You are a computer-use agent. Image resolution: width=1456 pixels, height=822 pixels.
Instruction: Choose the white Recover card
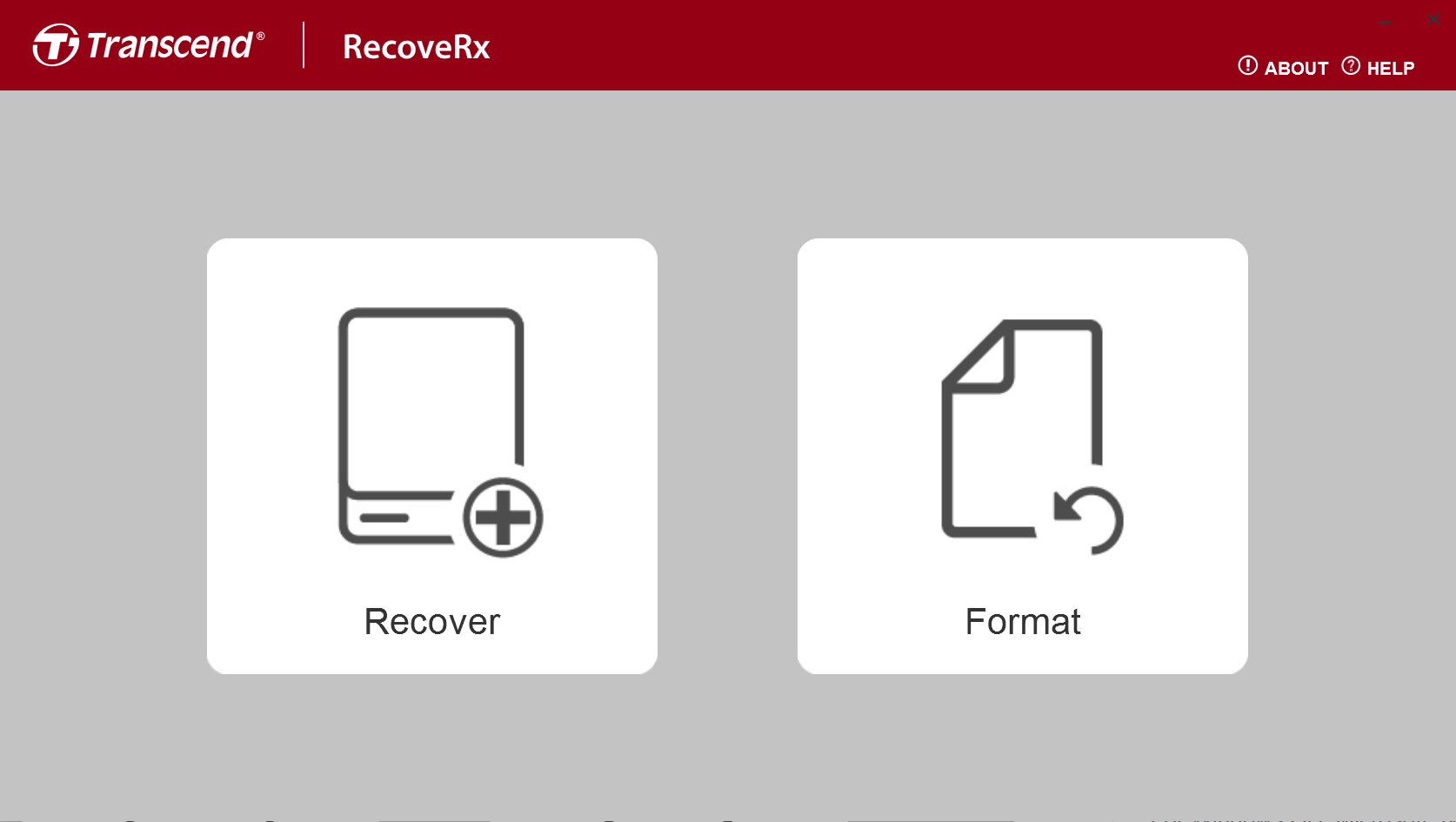click(x=432, y=456)
